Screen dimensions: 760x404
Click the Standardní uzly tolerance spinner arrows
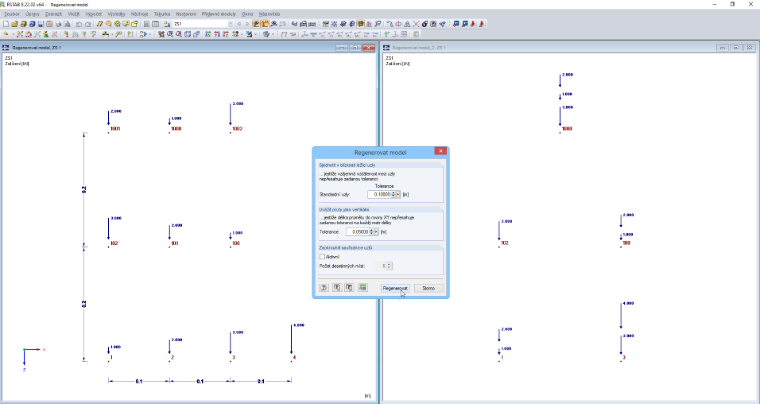click(393, 194)
